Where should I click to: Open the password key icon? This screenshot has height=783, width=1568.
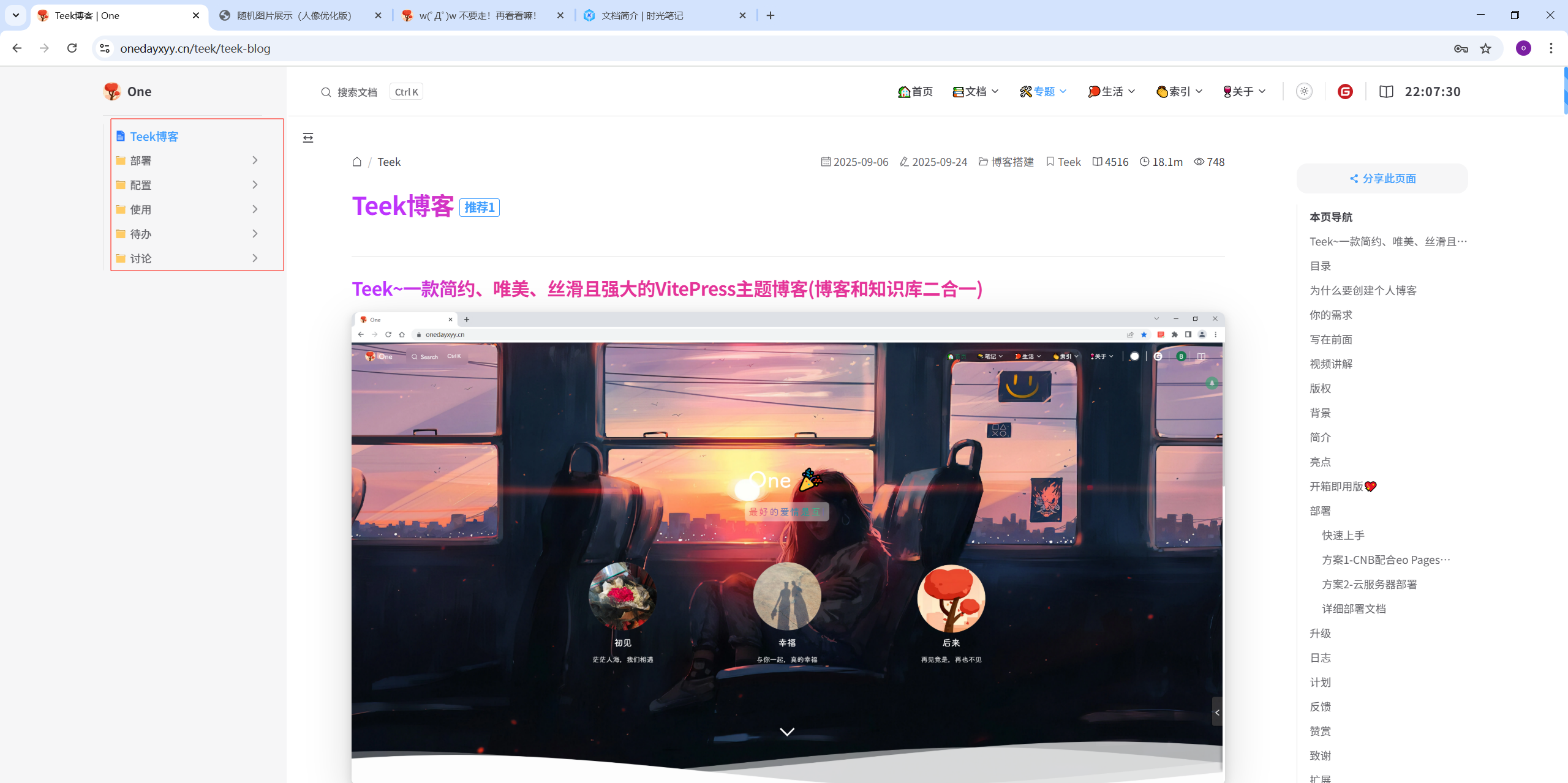[1461, 48]
